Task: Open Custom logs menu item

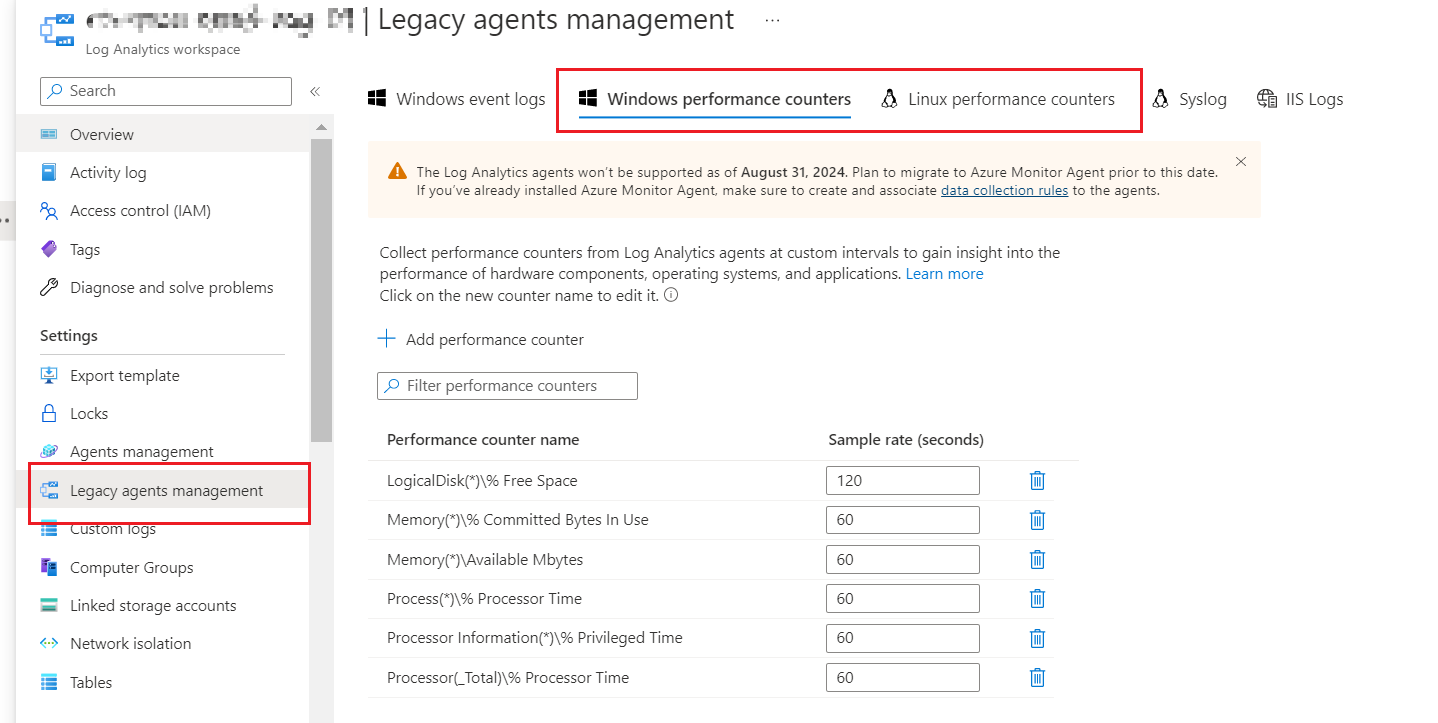Action: point(163,529)
